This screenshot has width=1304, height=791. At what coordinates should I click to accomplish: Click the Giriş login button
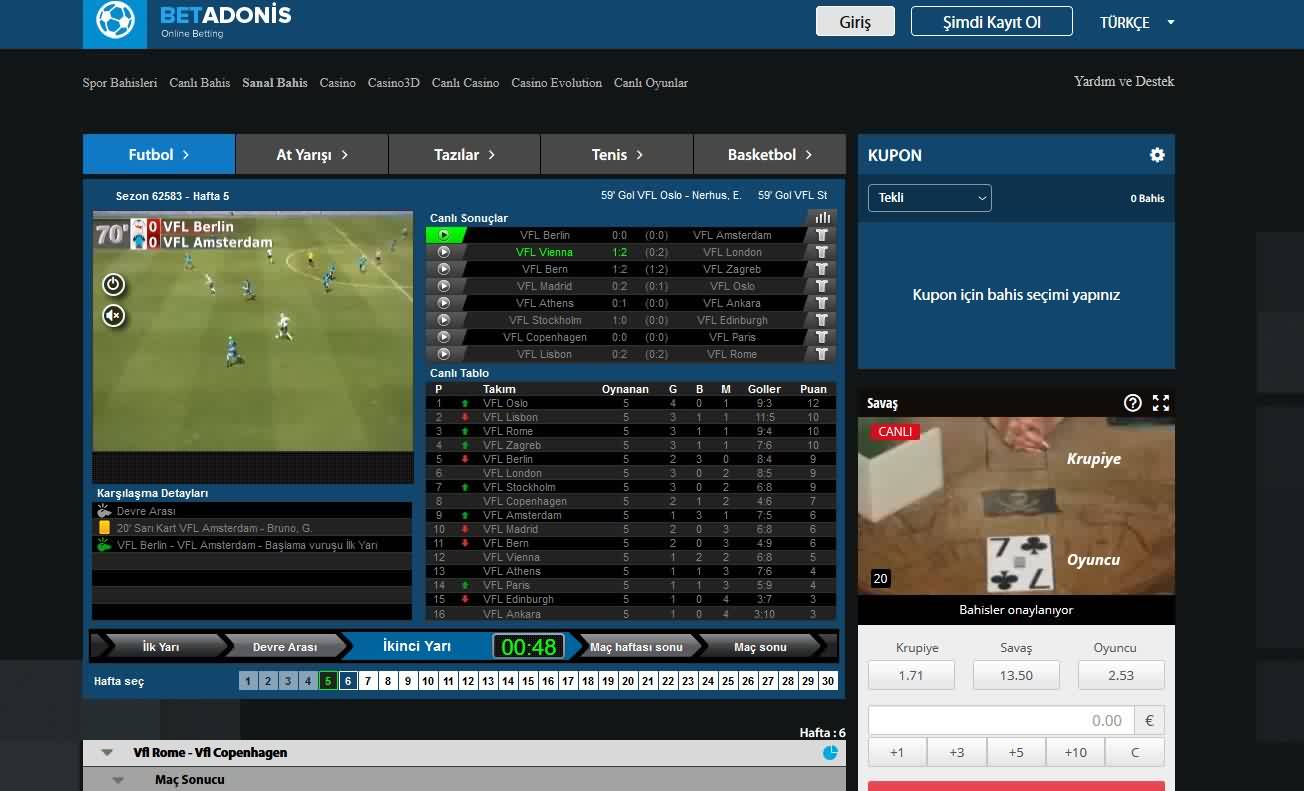855,22
